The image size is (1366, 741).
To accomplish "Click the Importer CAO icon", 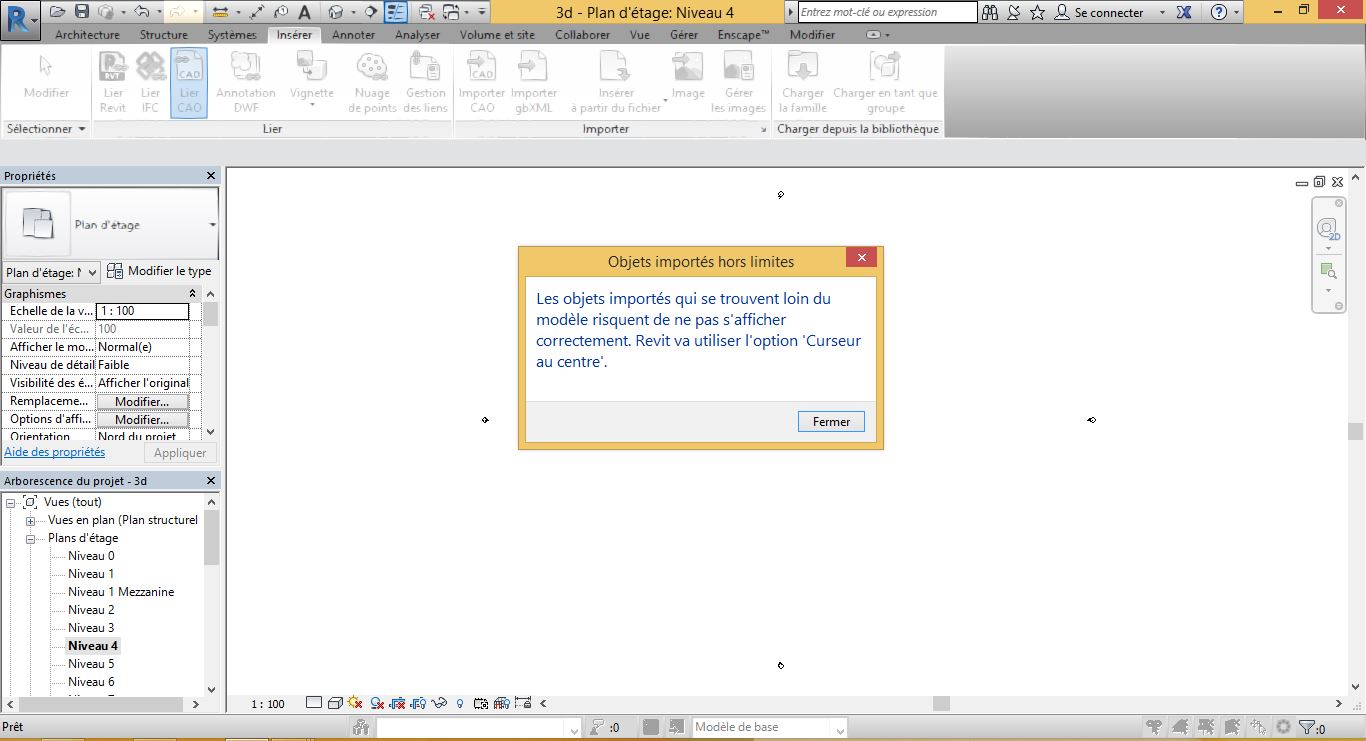I will coord(482,83).
